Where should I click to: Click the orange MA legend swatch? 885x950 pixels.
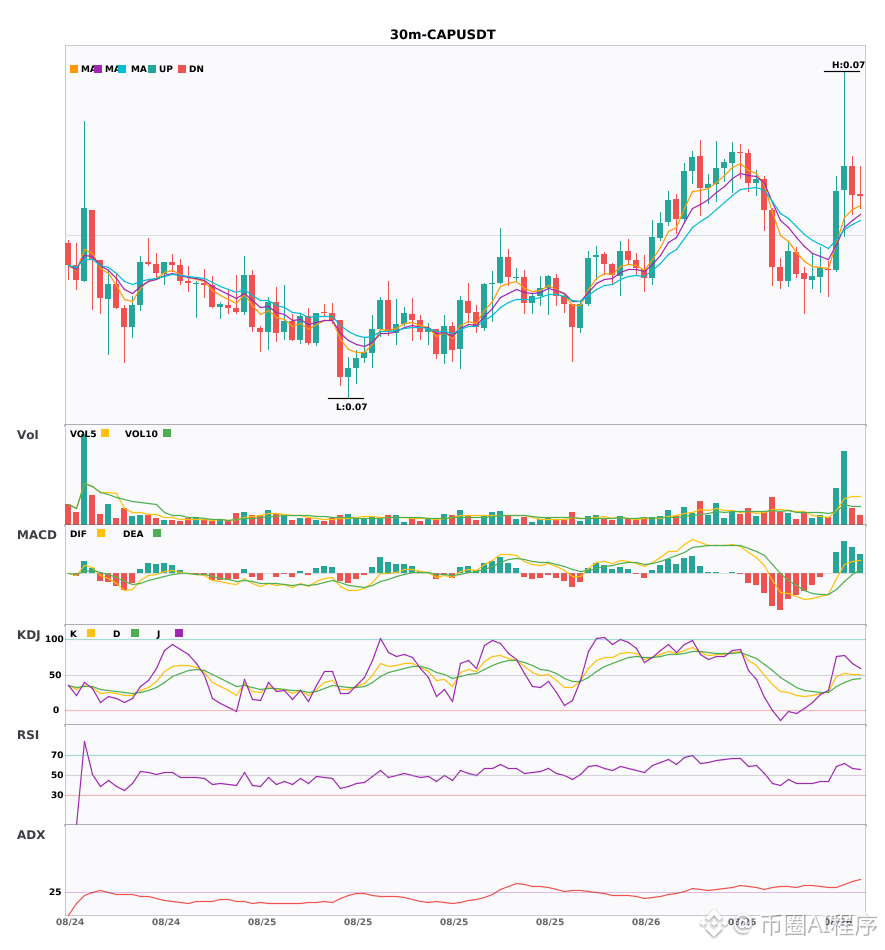(x=74, y=69)
